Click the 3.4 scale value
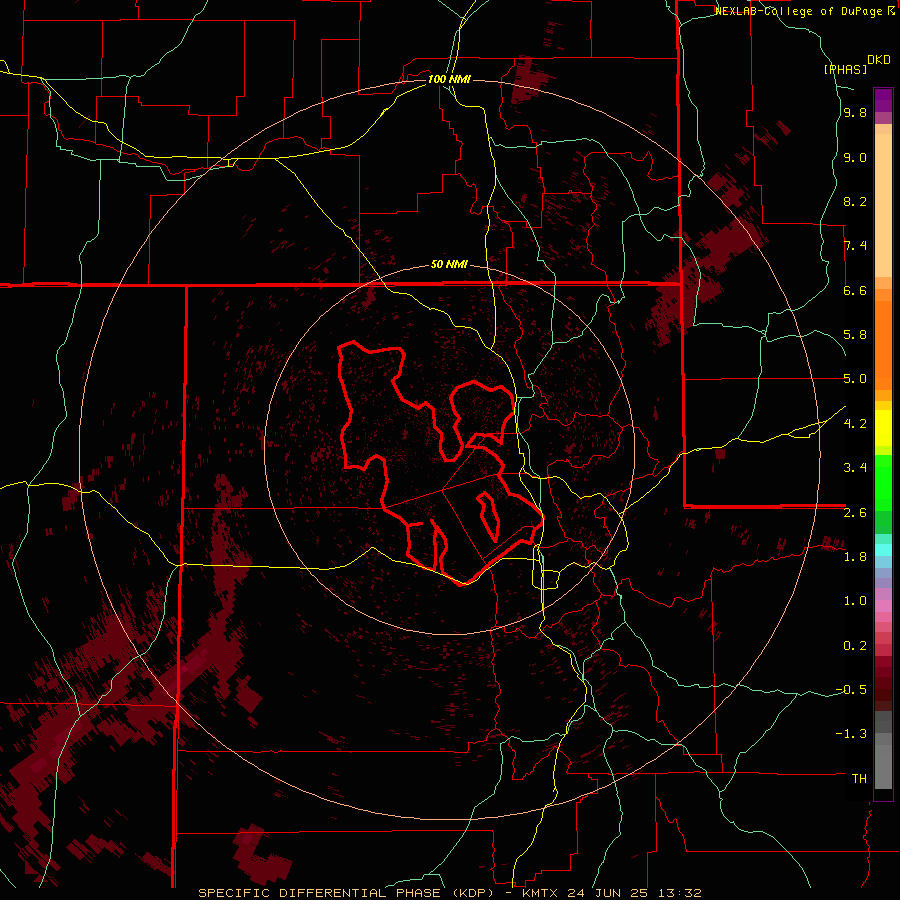The image size is (900, 900). click(x=855, y=468)
